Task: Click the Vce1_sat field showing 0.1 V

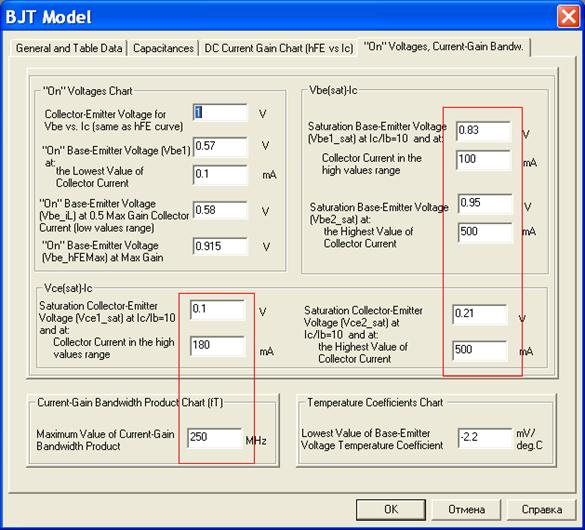Action: click(218, 310)
